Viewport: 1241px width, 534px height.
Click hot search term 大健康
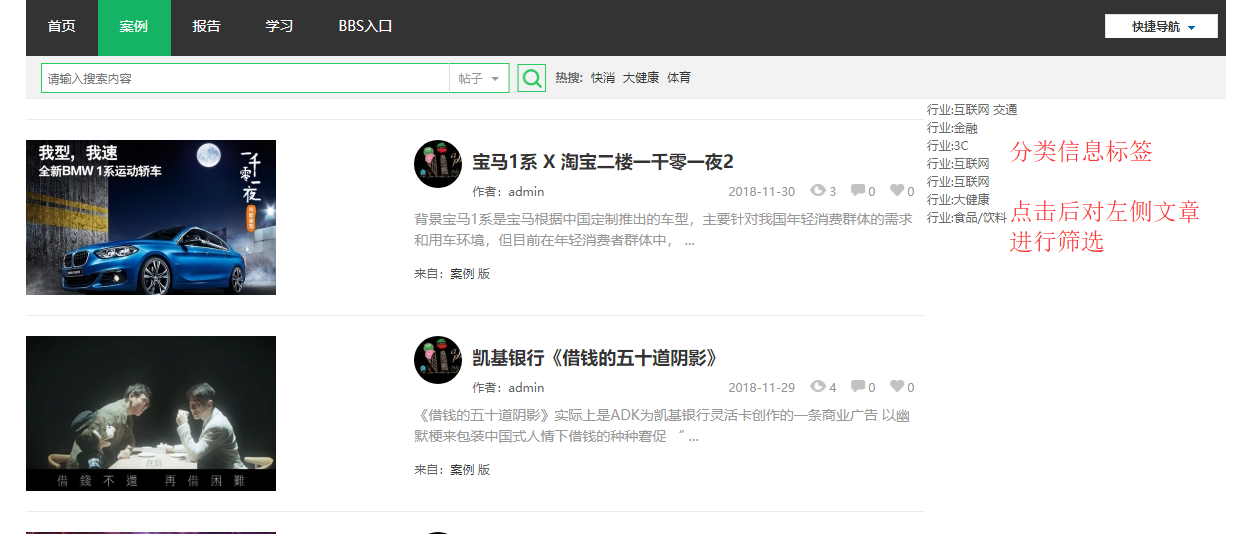pos(641,78)
